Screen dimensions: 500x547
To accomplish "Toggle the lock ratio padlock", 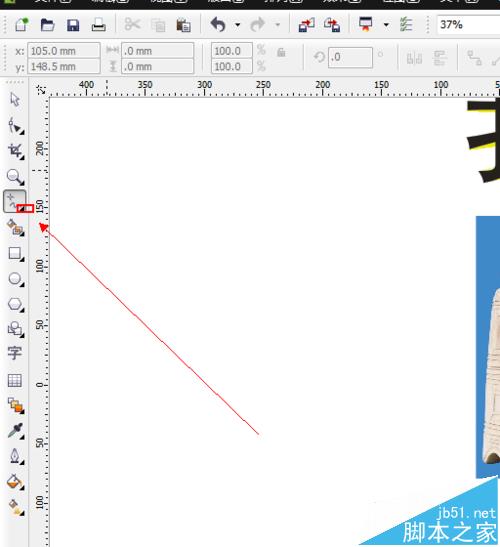I will pos(281,53).
